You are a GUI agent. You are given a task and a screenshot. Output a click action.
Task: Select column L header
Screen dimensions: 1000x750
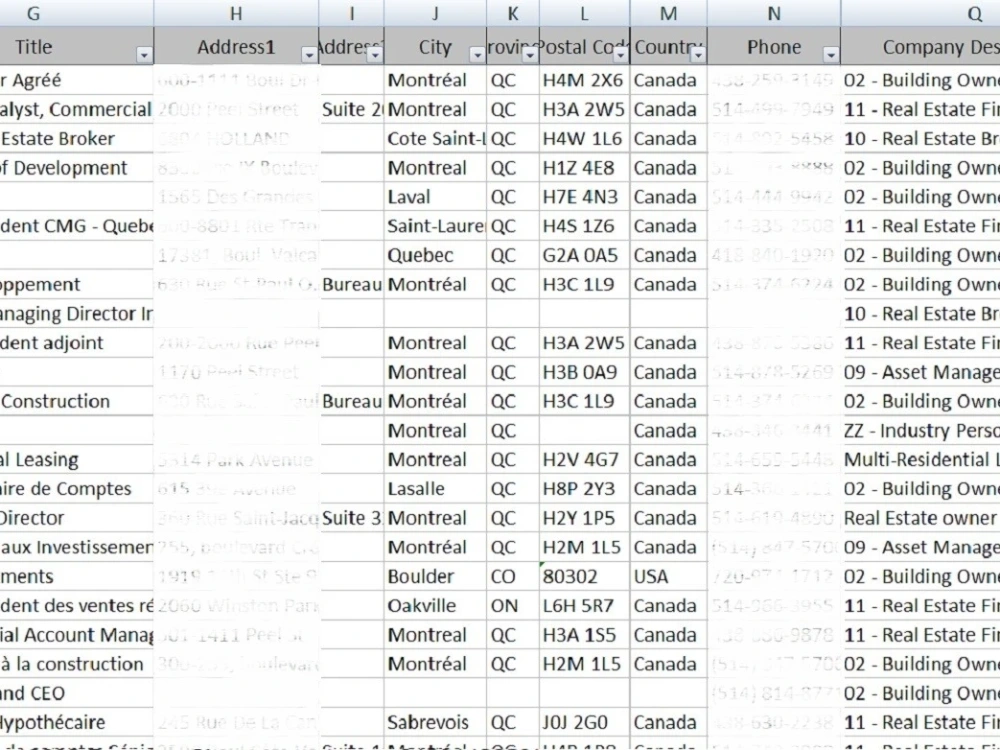pyautogui.click(x=585, y=13)
